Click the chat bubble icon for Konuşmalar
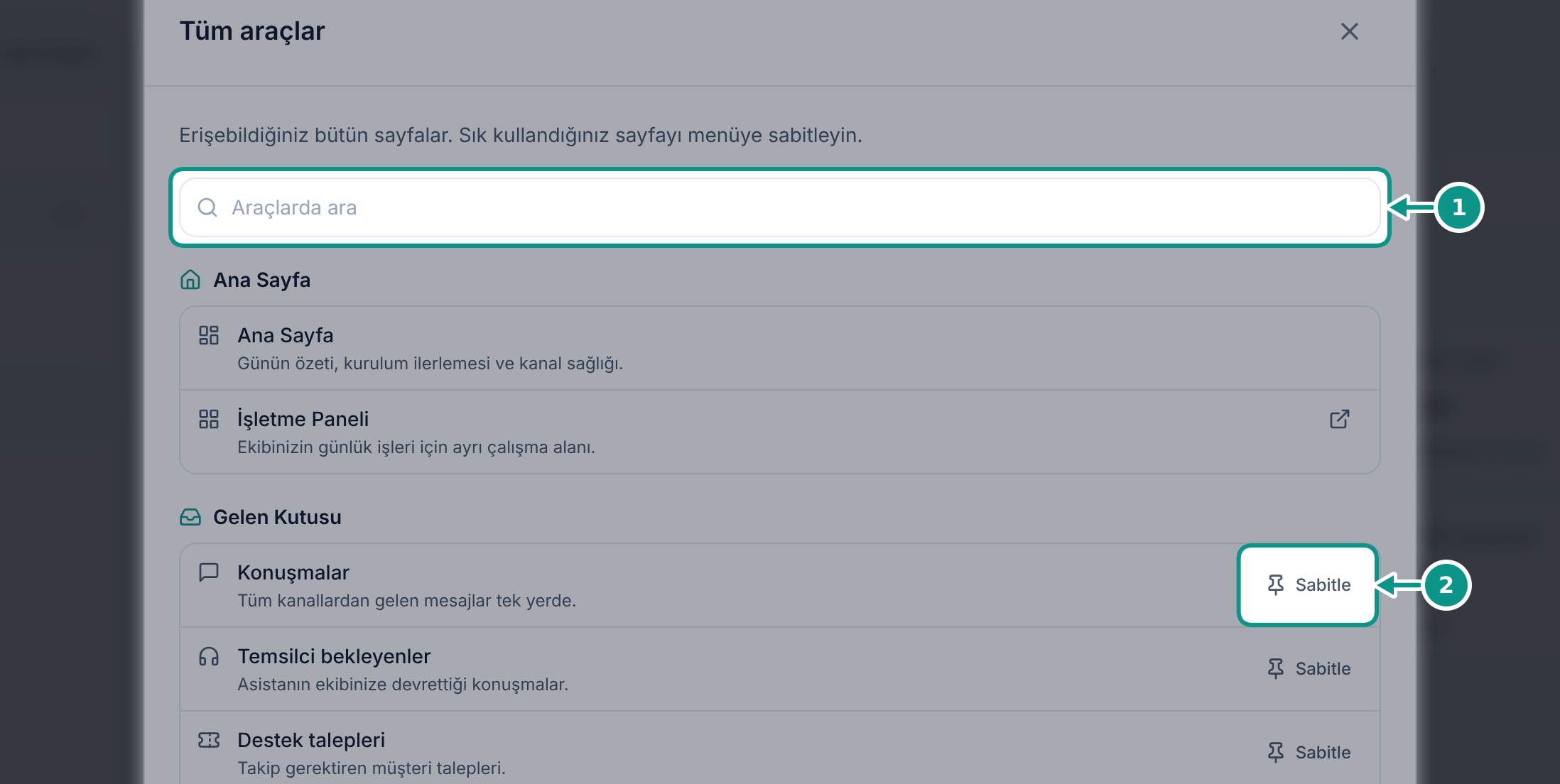This screenshot has width=1560, height=784. (209, 572)
